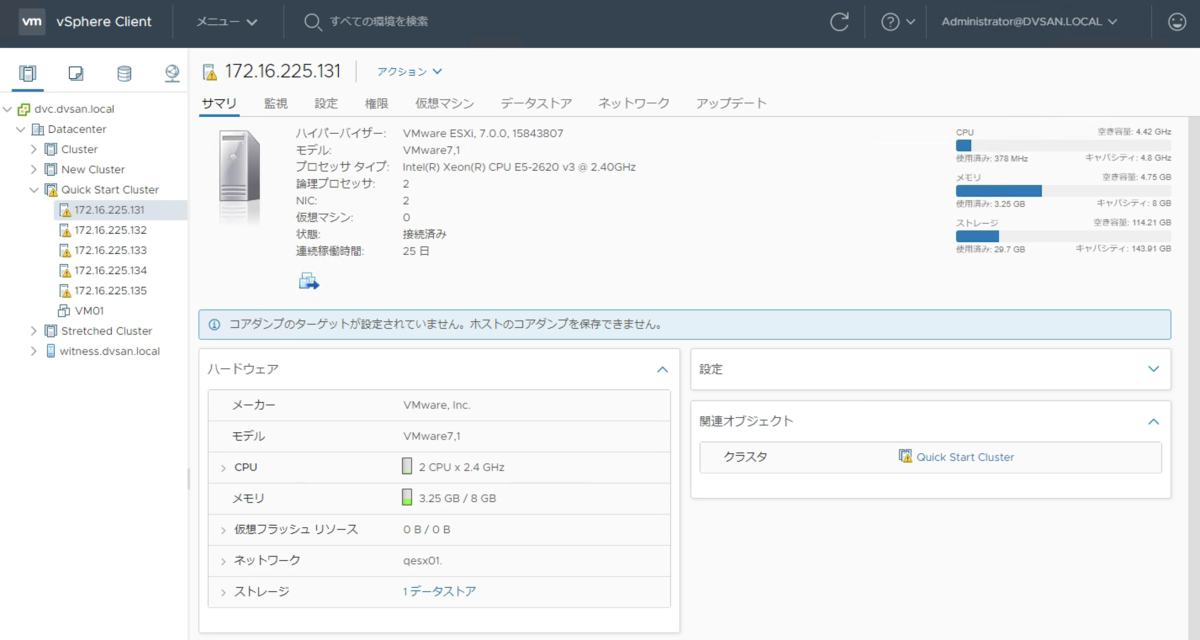Collapse the 関連オブジェクト panel
Screen dimensions: 1200x640
point(1154,421)
